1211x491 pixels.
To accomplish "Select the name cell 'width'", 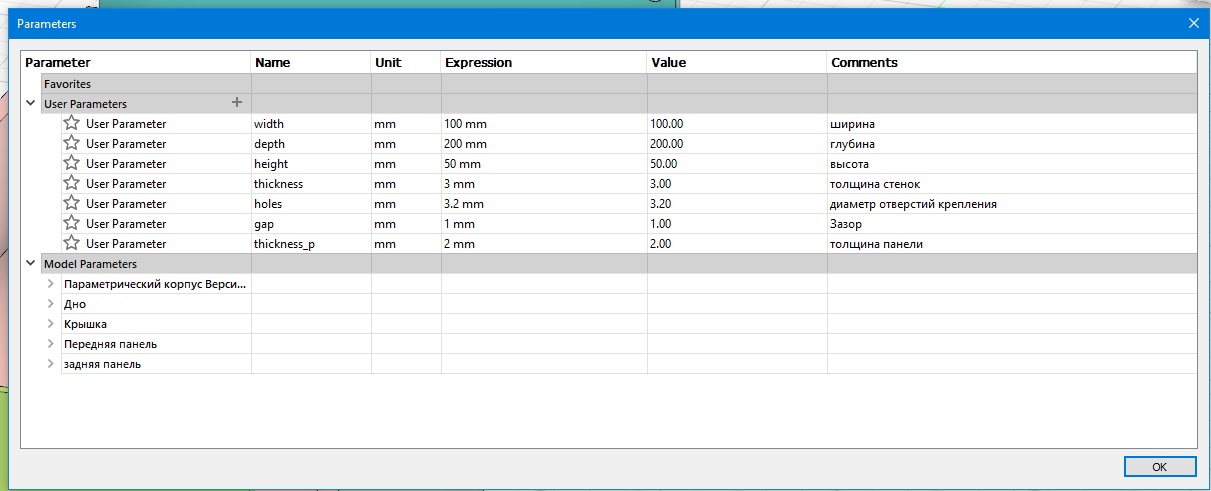I will (x=311, y=124).
